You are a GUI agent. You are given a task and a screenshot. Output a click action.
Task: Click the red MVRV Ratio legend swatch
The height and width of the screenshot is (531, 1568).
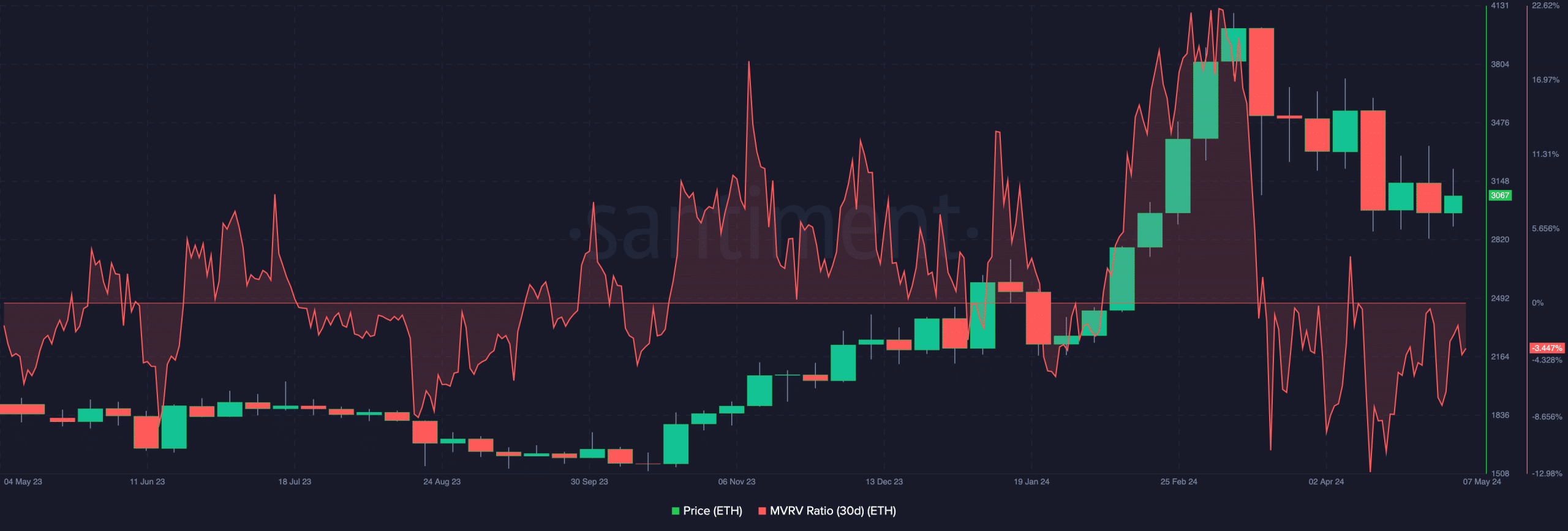(762, 511)
